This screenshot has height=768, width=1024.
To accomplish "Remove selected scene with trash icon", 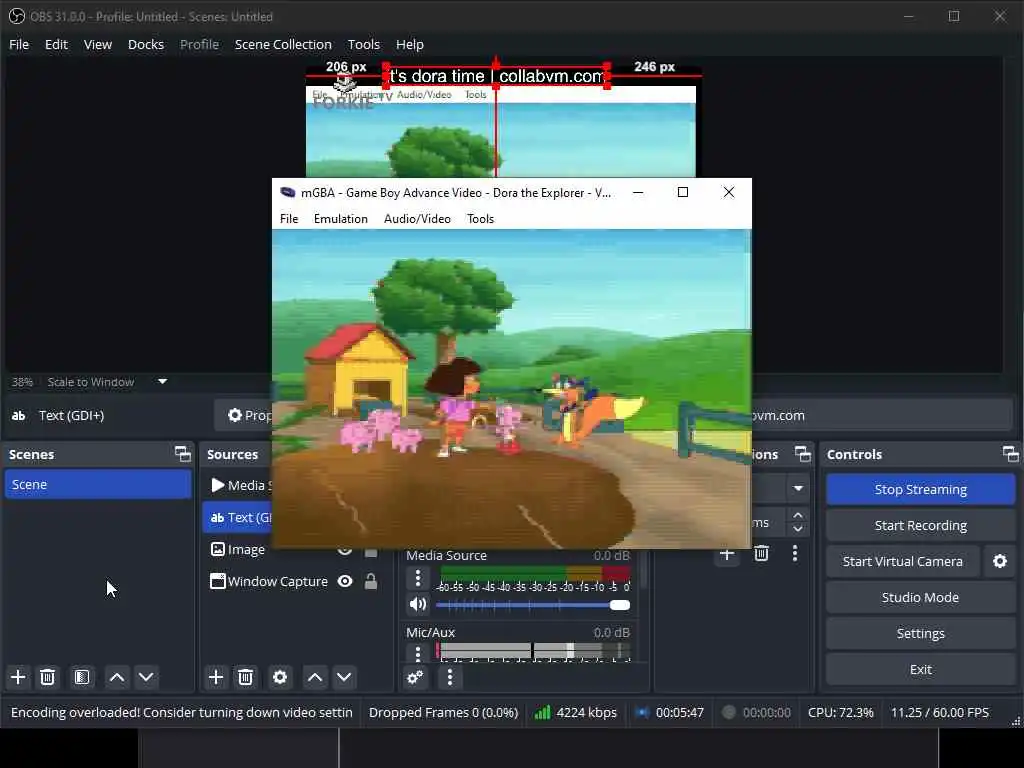I will (x=48, y=677).
